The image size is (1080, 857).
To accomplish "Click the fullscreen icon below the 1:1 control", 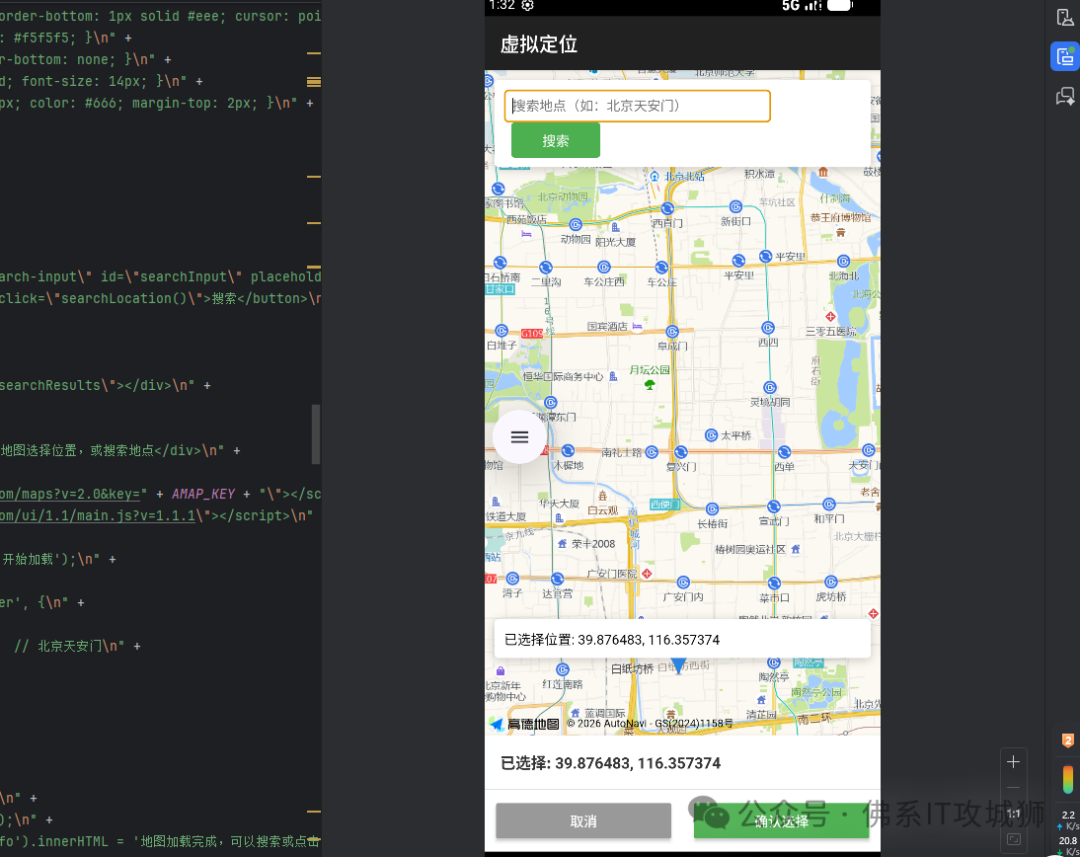I will [x=1013, y=839].
